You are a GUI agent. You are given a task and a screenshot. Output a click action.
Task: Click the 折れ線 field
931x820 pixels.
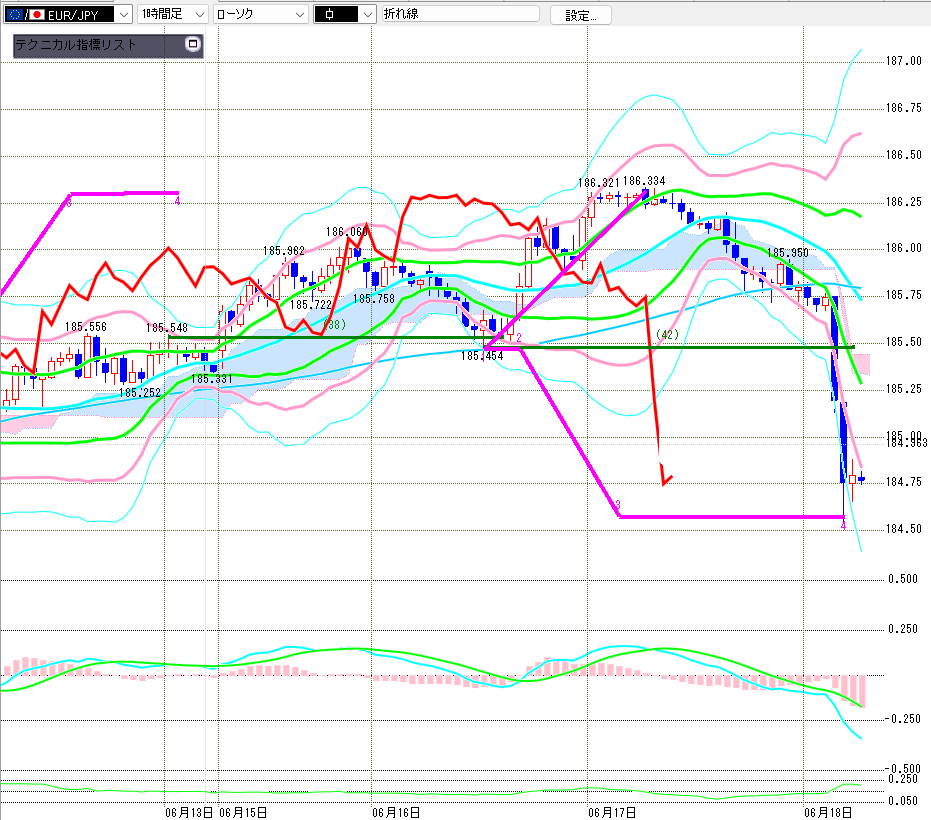(x=460, y=14)
